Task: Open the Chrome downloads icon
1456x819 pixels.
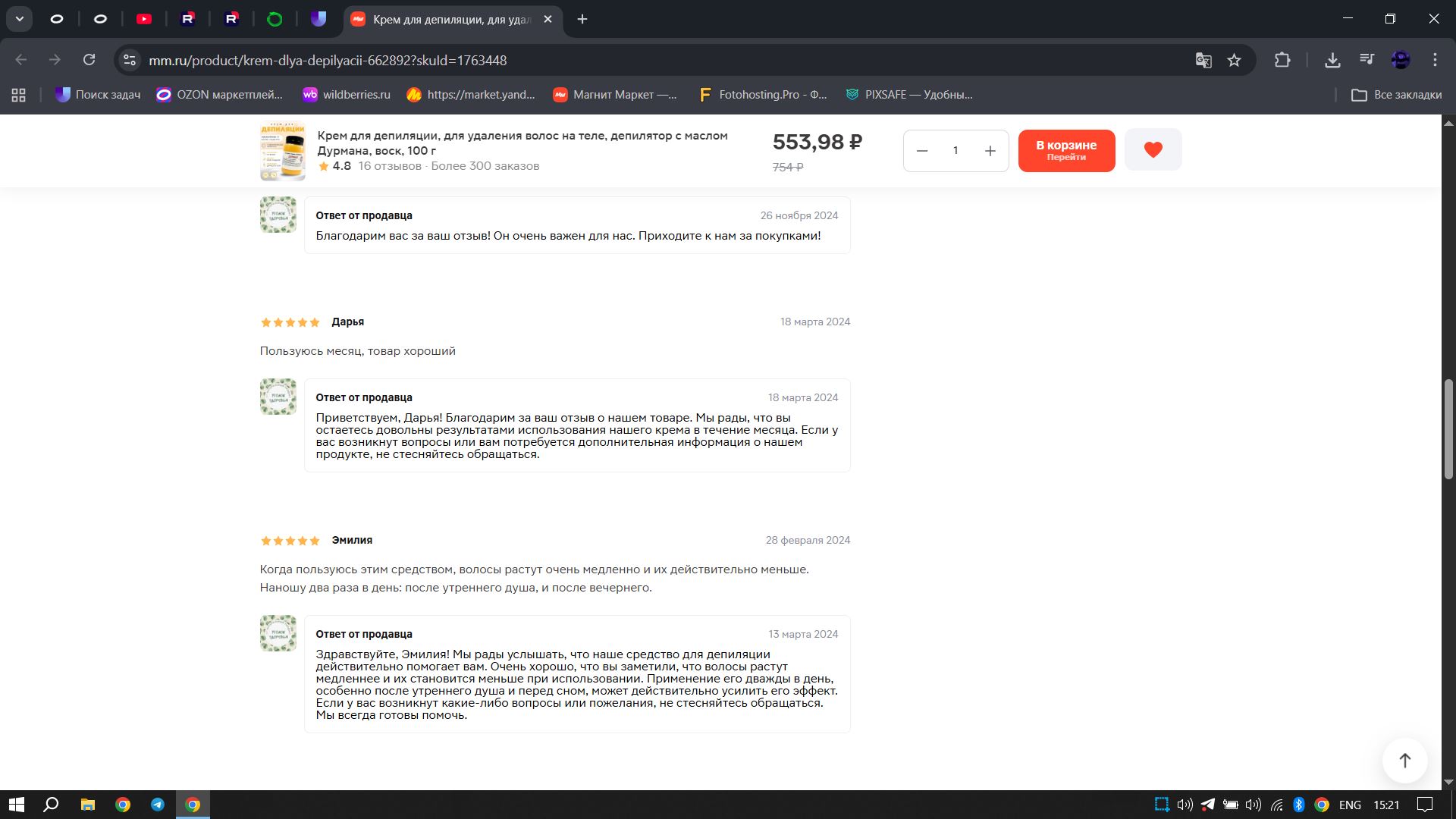Action: pos(1332,60)
